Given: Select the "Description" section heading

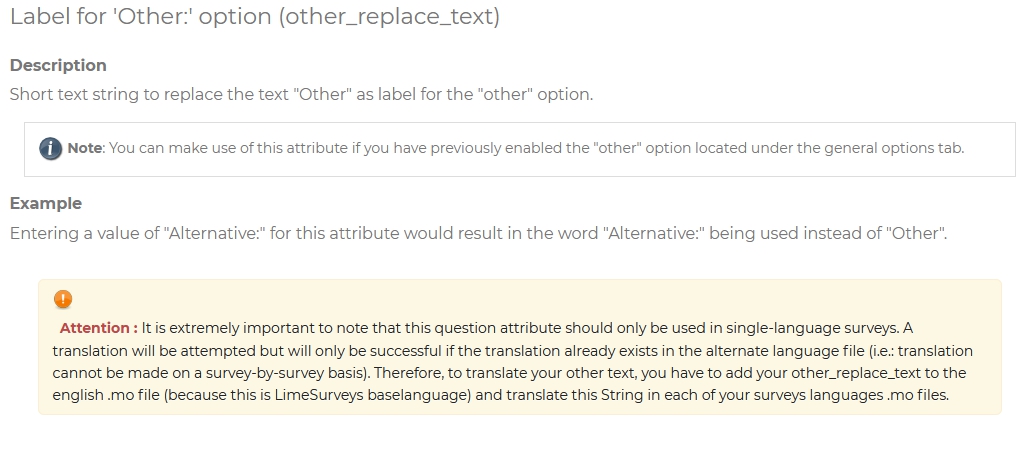Looking at the screenshot, I should click(58, 65).
